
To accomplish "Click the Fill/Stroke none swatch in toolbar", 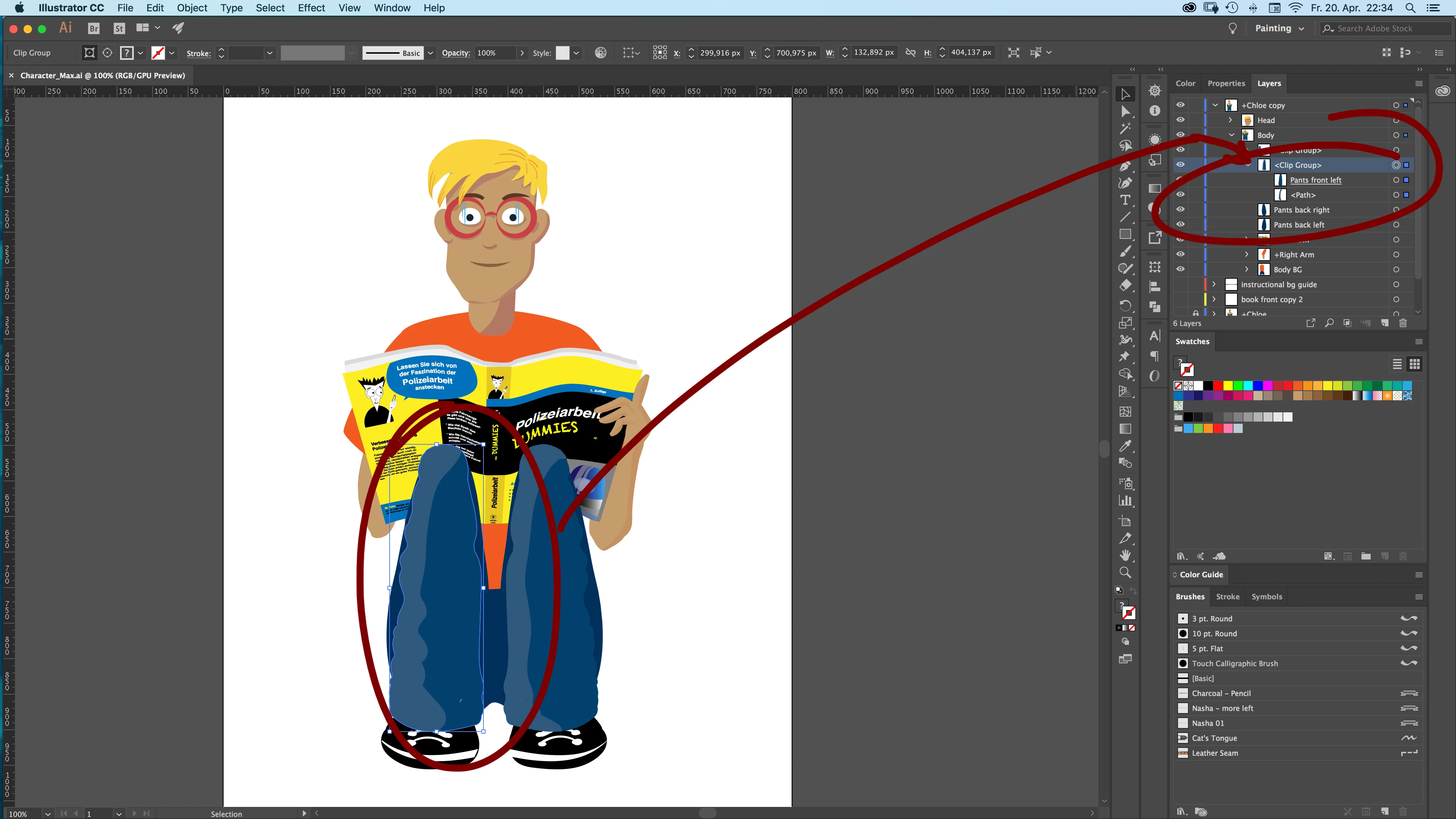I will (1129, 613).
